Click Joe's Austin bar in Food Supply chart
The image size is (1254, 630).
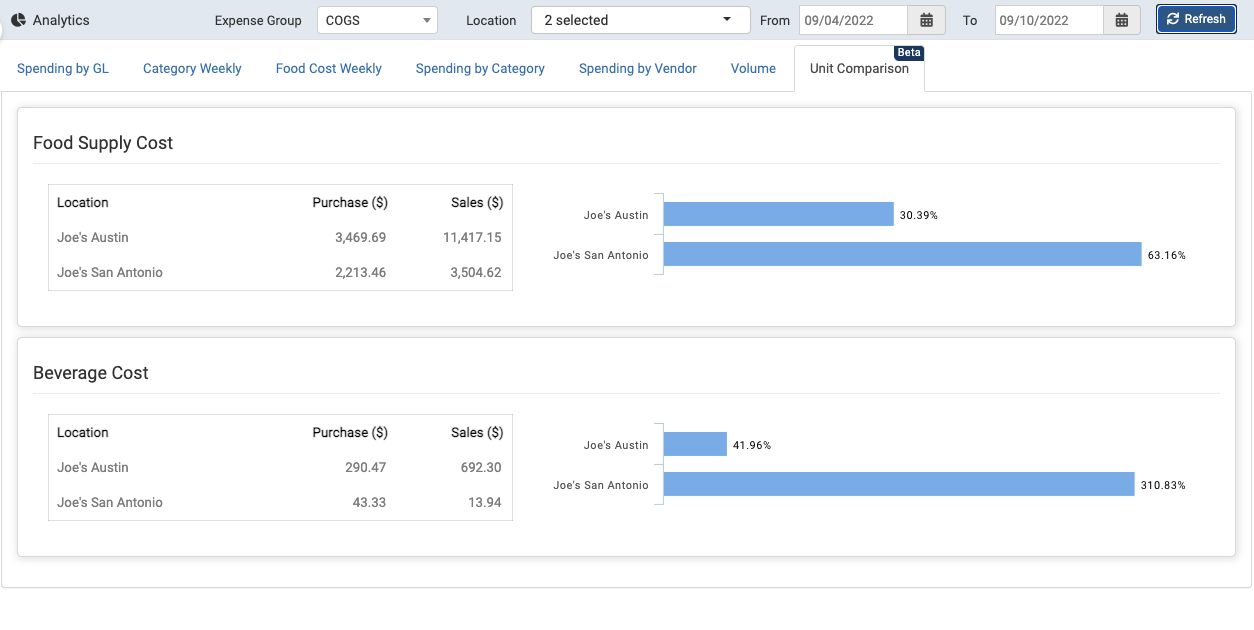778,213
